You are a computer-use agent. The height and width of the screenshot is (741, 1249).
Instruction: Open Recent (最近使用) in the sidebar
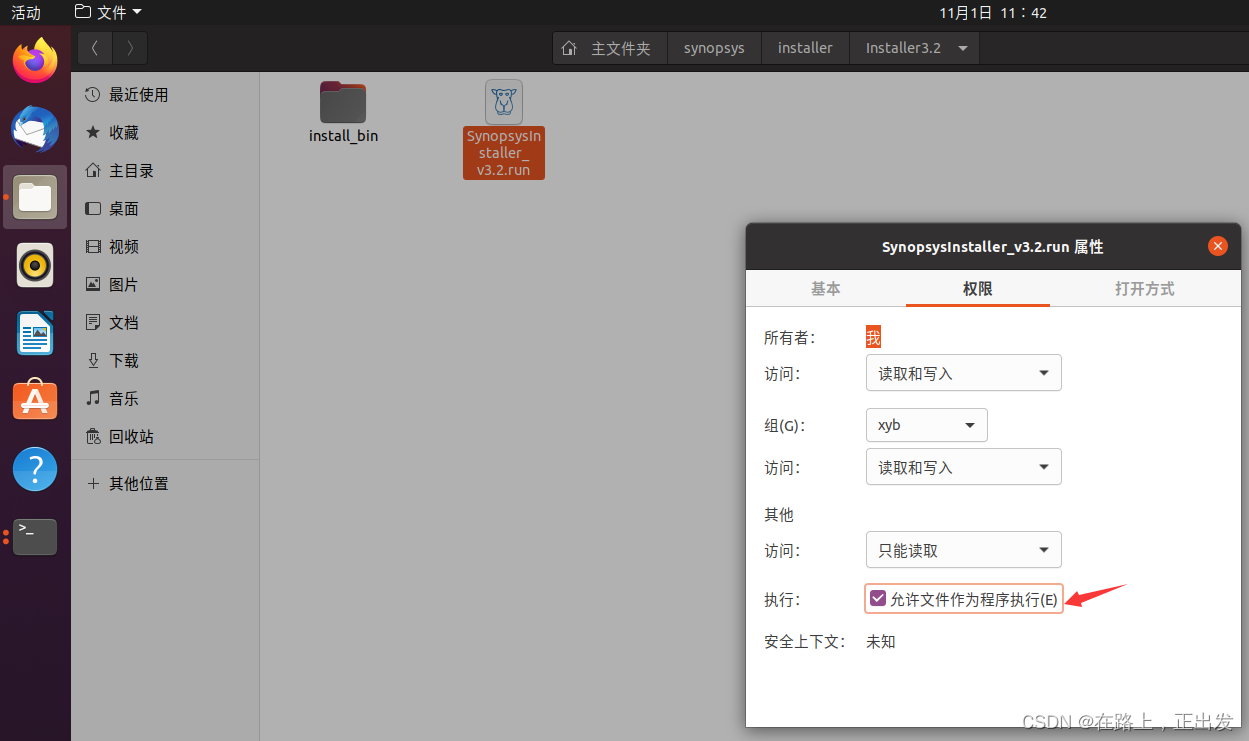point(165,95)
